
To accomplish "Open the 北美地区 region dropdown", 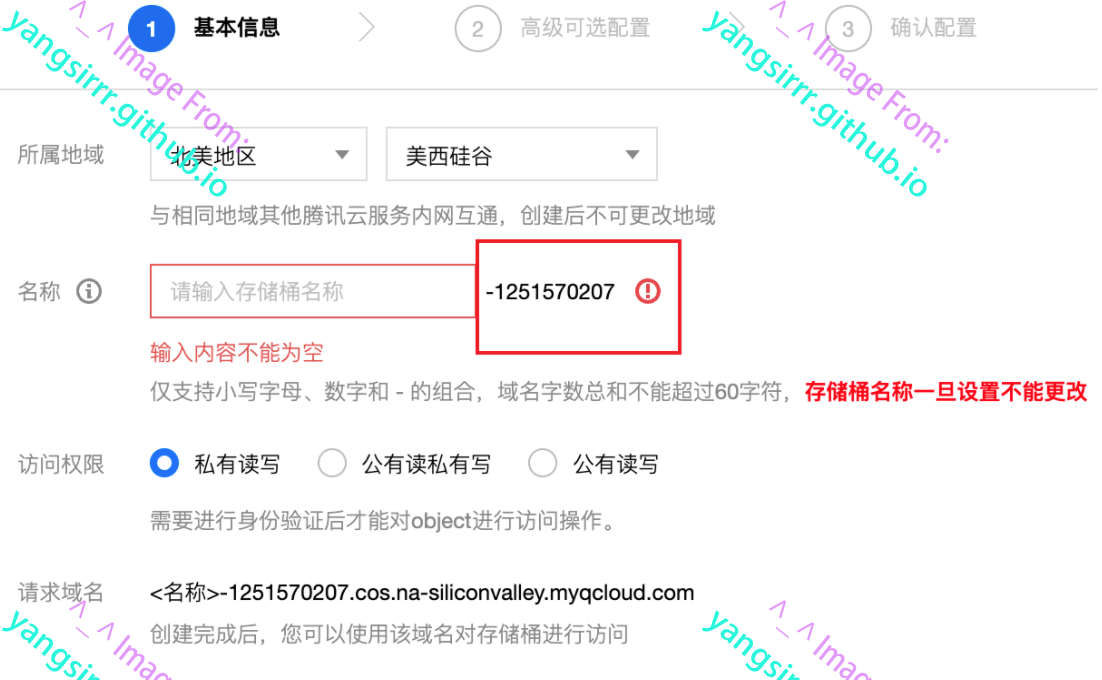I will click(259, 155).
